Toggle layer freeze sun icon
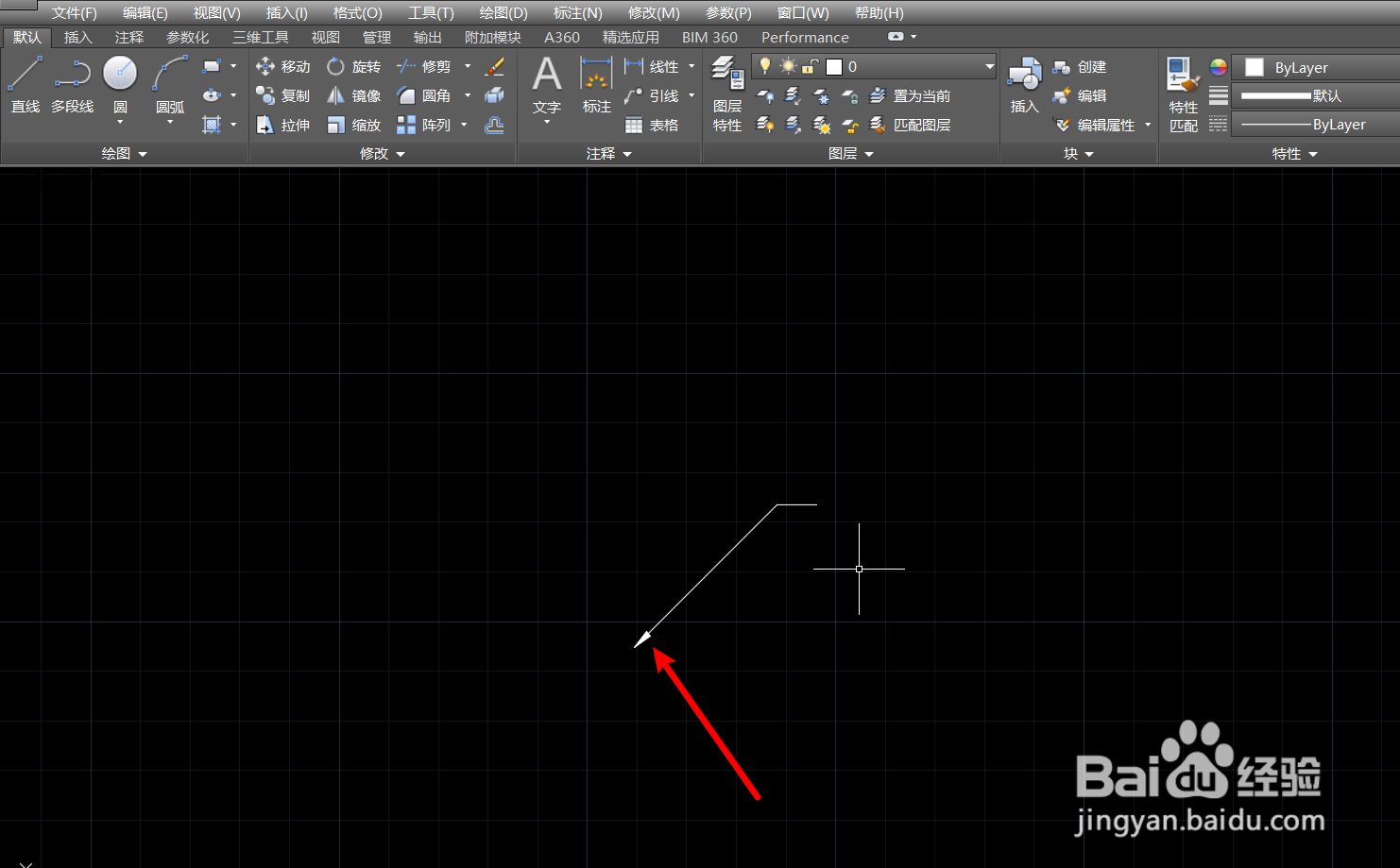 pyautogui.click(x=788, y=66)
